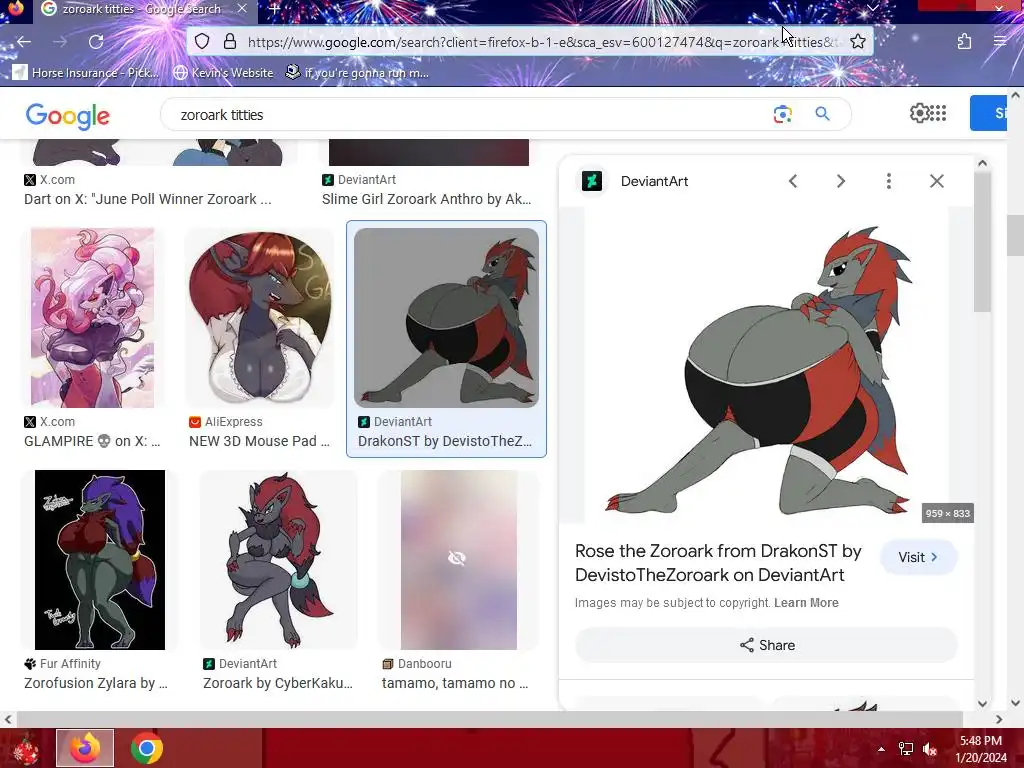This screenshot has width=1024, height=768.
Task: Bookmark this page with the star icon
Action: 858,42
